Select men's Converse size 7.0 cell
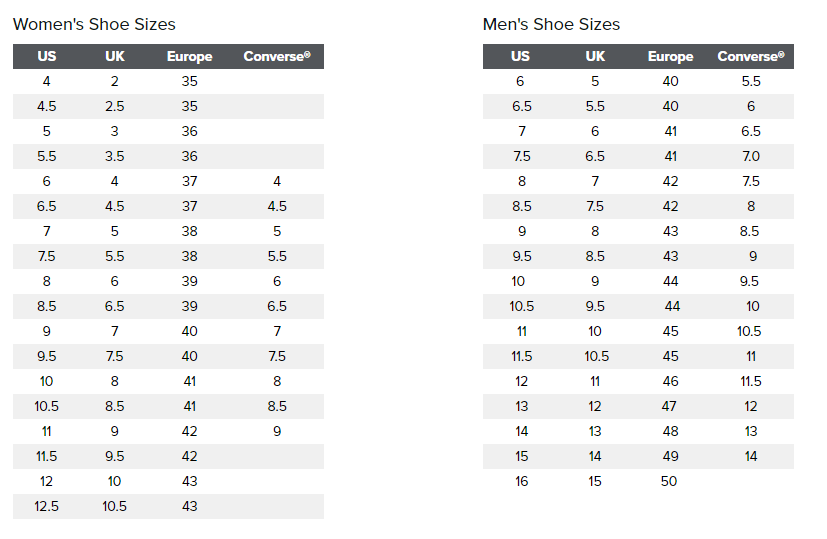Image resolution: width=827 pixels, height=539 pixels. [x=751, y=156]
